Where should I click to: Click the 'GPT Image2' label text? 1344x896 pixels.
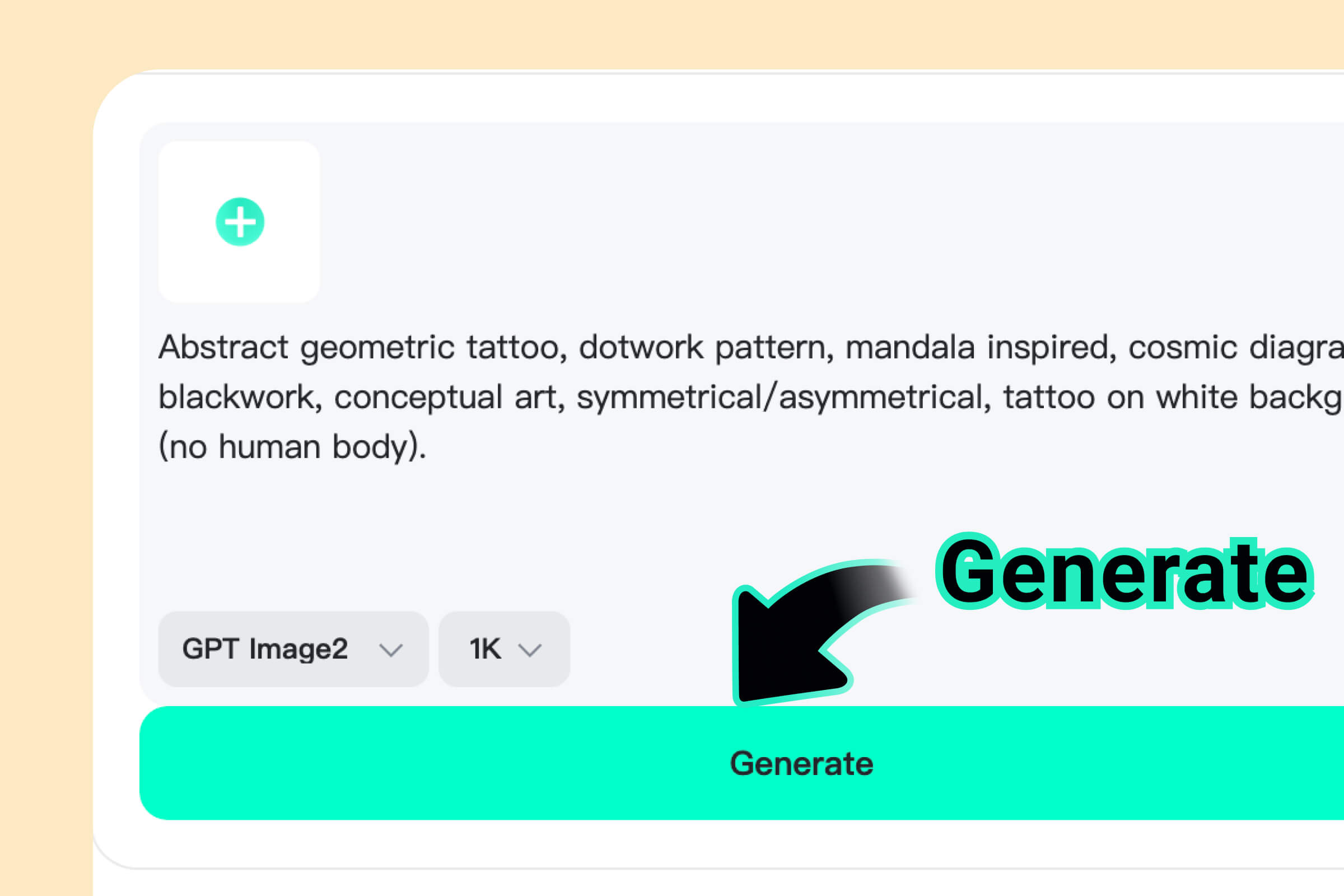(x=265, y=649)
